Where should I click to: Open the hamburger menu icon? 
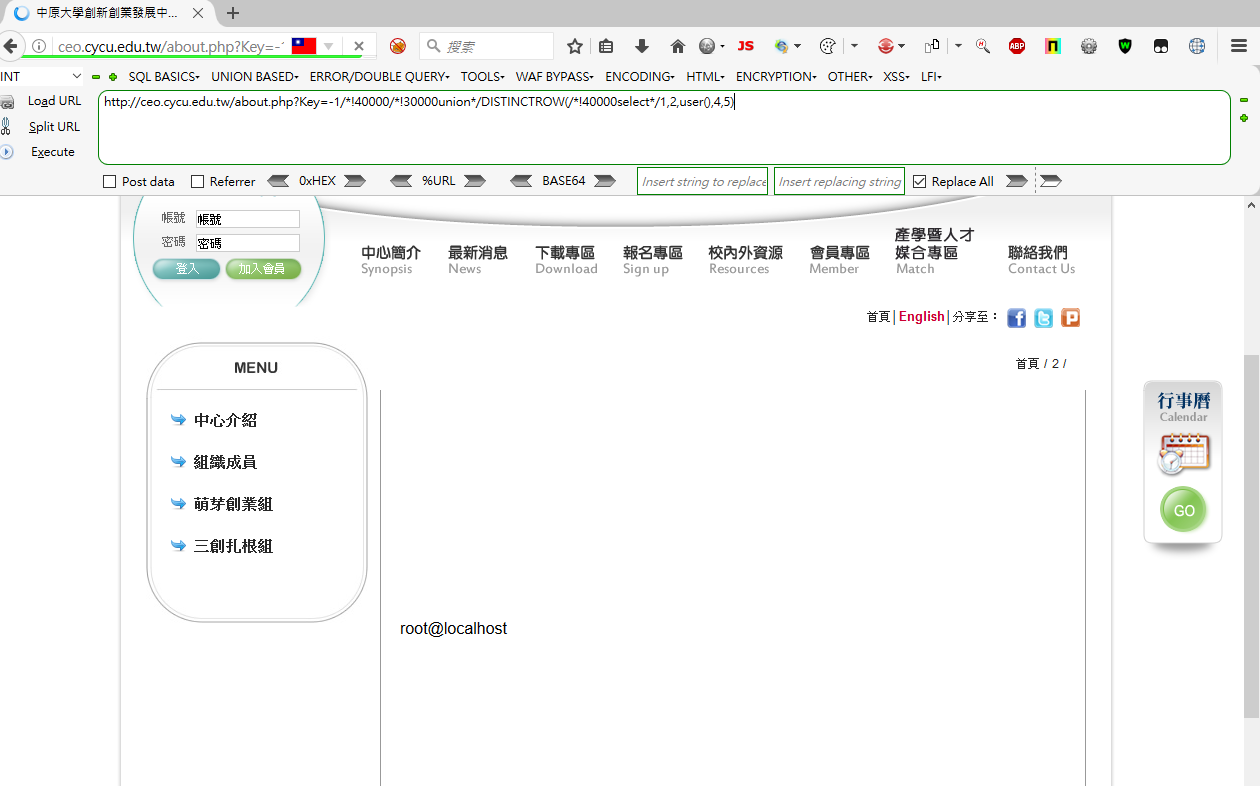point(1239,46)
